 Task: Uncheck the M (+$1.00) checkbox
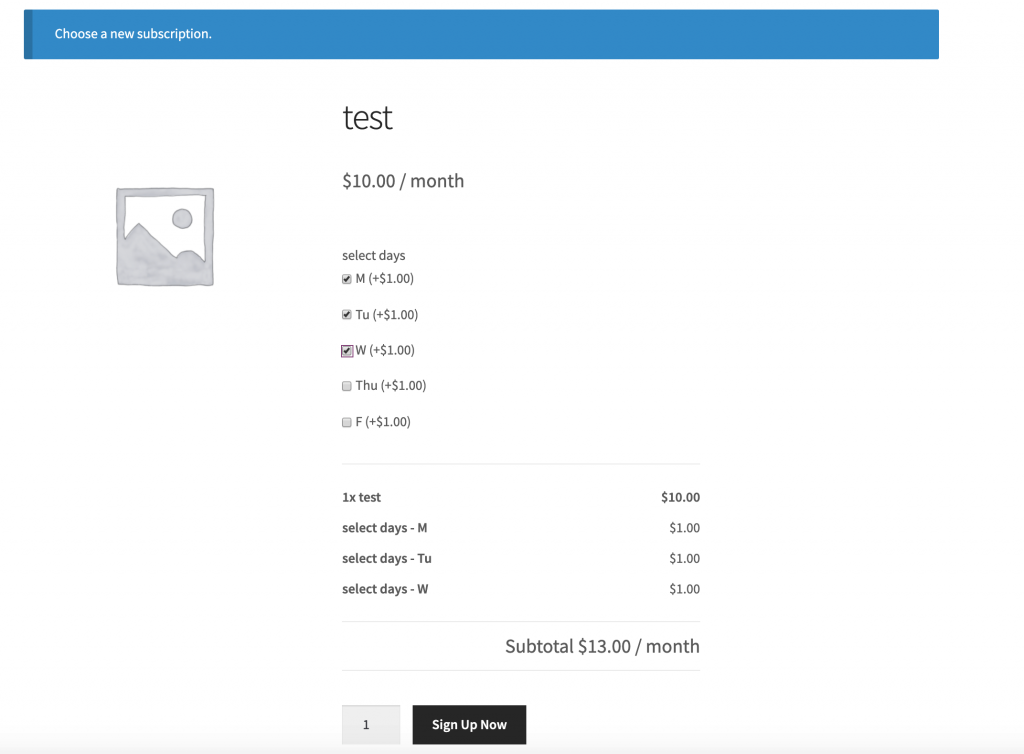point(347,279)
